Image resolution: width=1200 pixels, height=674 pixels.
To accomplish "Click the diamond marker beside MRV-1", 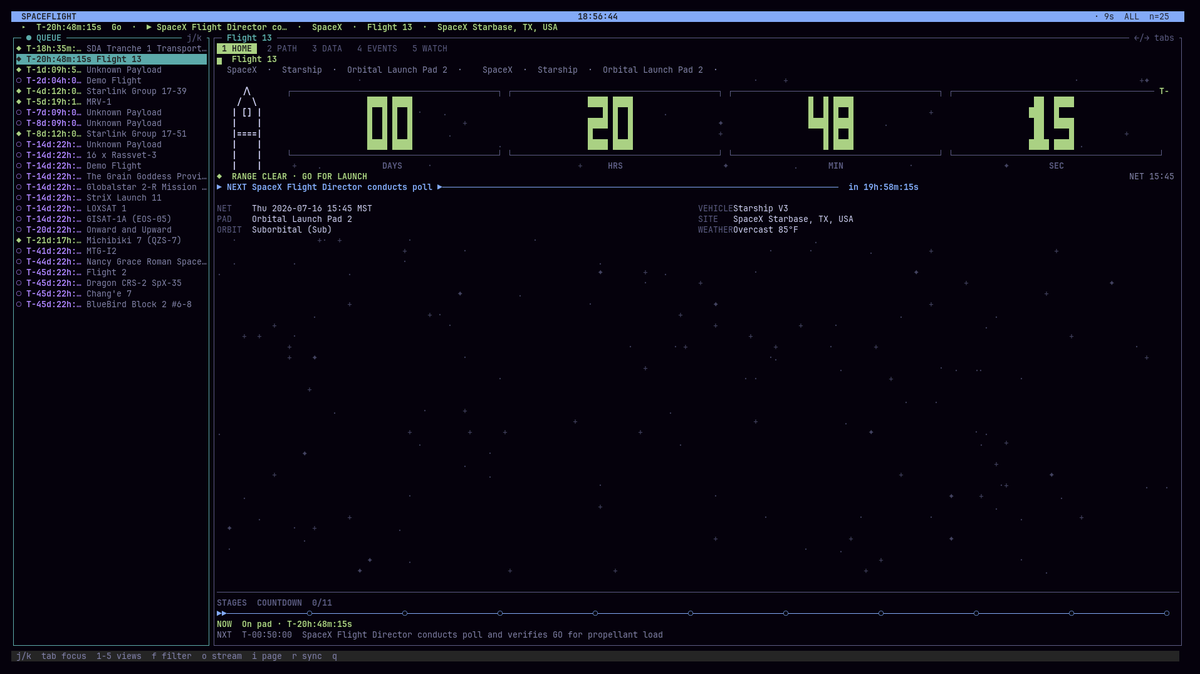I will [19, 102].
